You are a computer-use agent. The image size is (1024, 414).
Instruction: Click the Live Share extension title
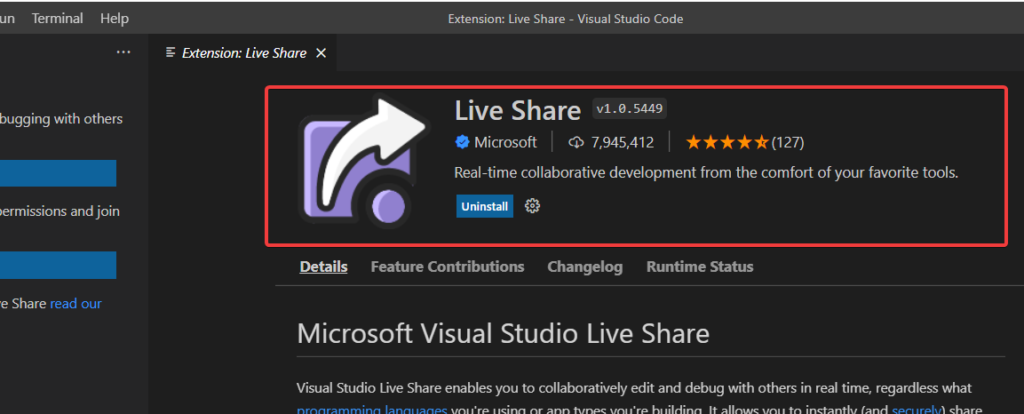[518, 110]
